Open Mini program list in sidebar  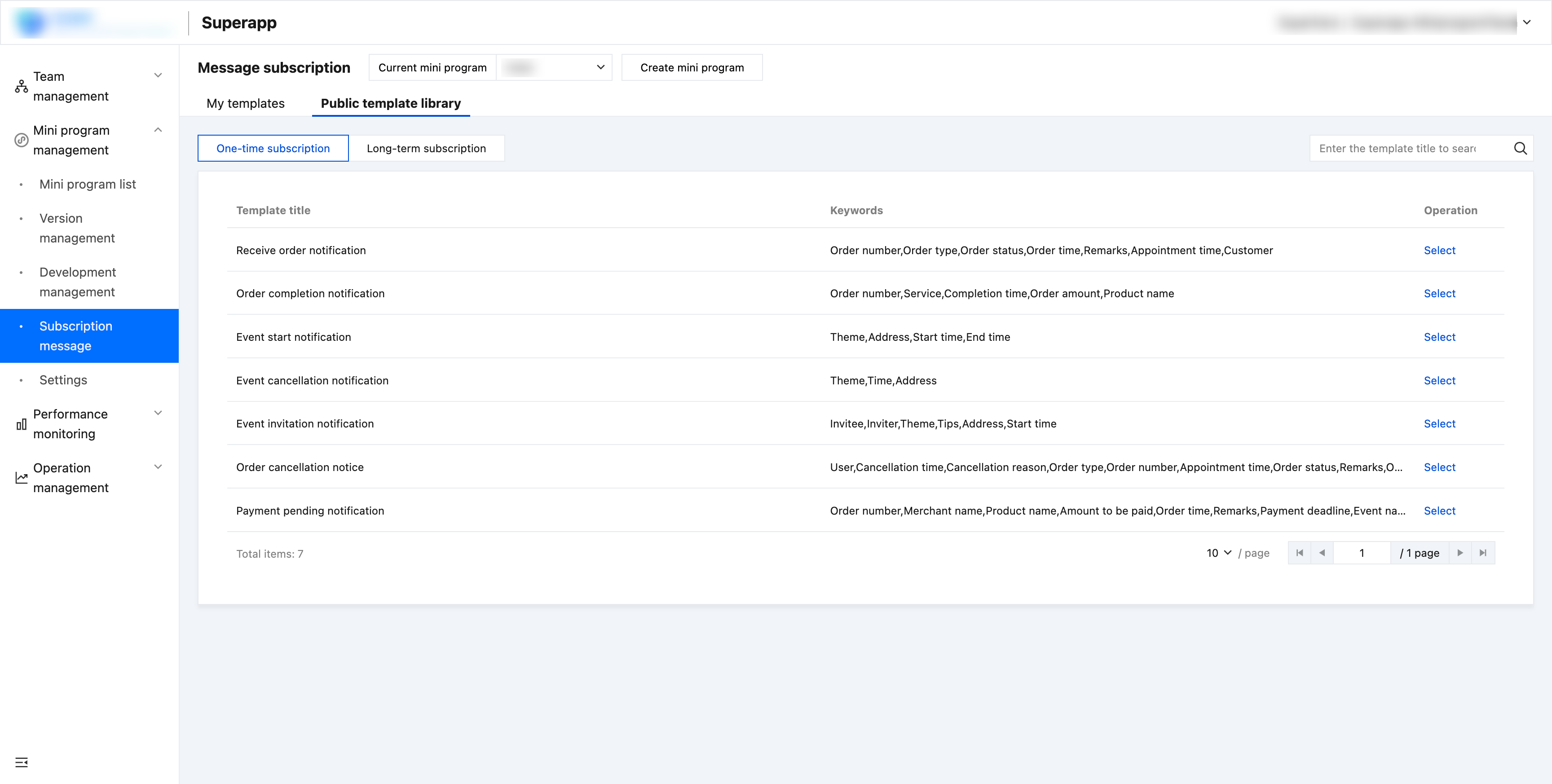pyautogui.click(x=88, y=184)
